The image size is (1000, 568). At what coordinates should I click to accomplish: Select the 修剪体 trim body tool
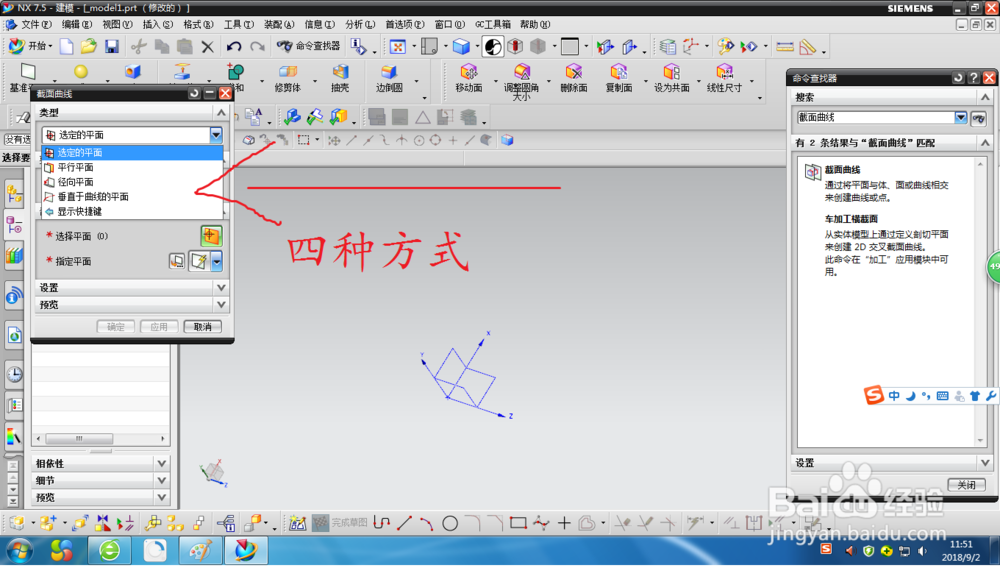pos(288,78)
